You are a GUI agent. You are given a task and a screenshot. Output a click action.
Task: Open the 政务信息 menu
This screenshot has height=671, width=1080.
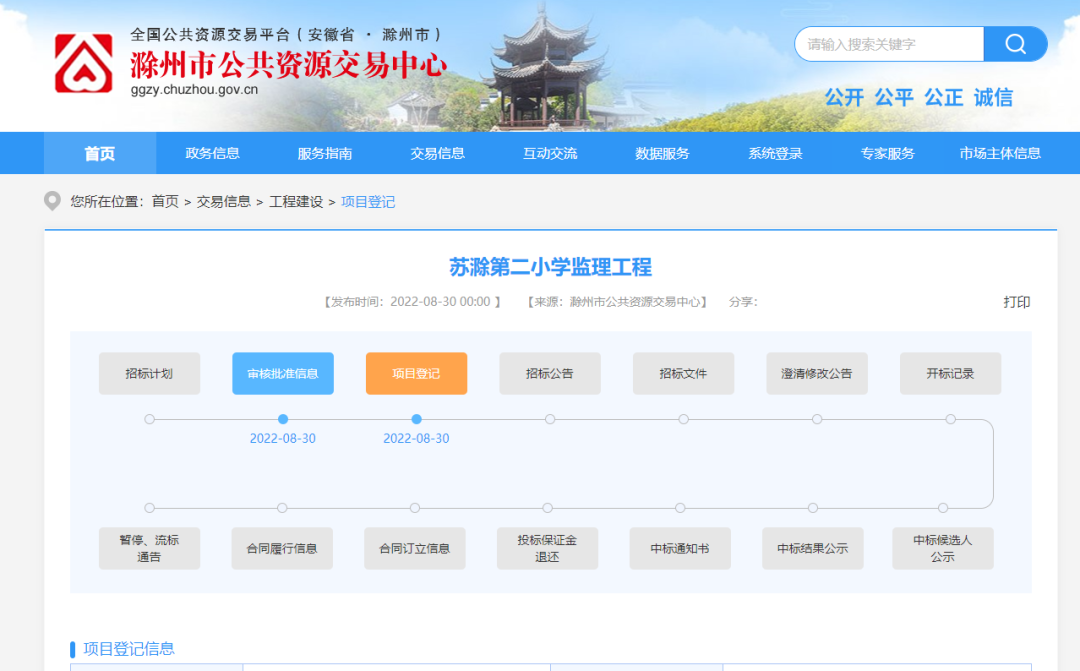(x=211, y=153)
